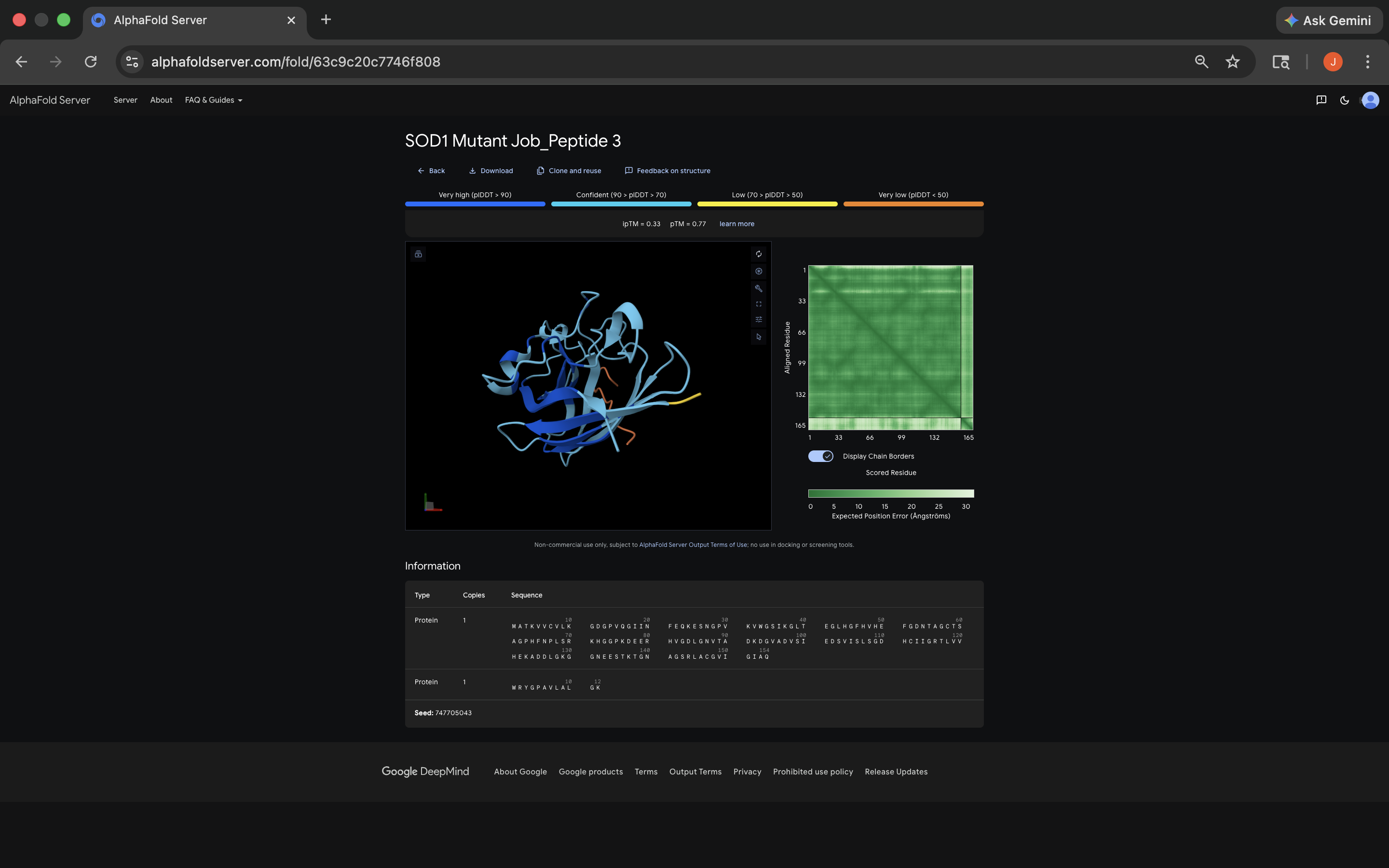Open the Prohibited use policy footer link
The height and width of the screenshot is (868, 1389).
(x=813, y=772)
